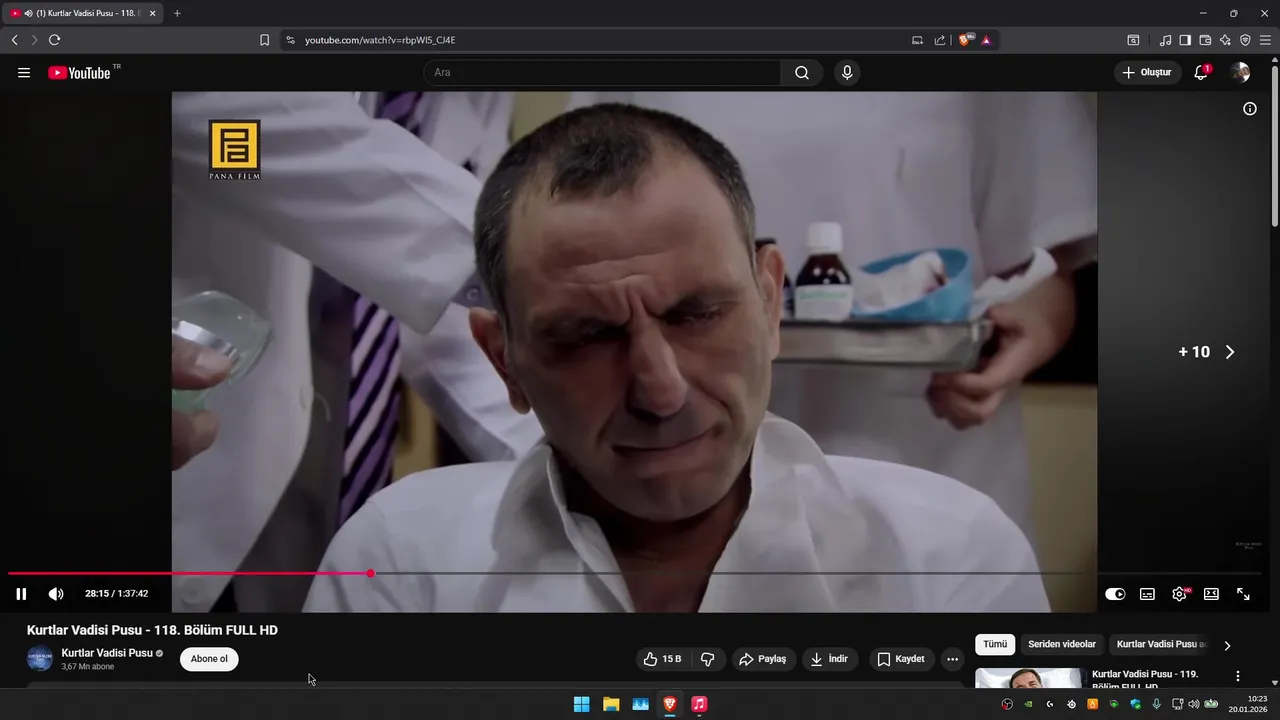Viewport: 1280px width, 720px height.
Task: Mute the video volume
Action: [56, 594]
